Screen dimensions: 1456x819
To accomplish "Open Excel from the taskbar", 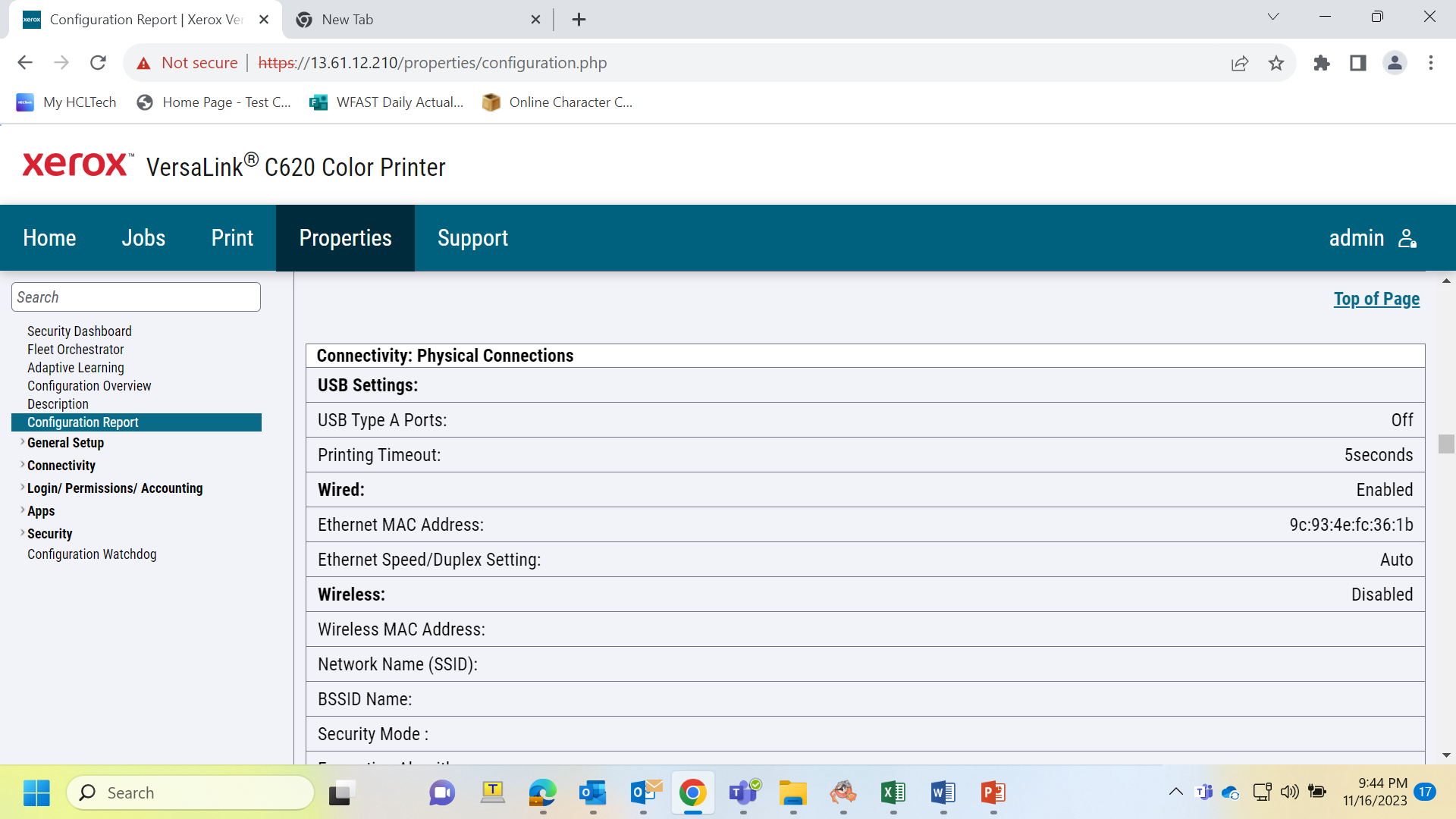I will [893, 792].
